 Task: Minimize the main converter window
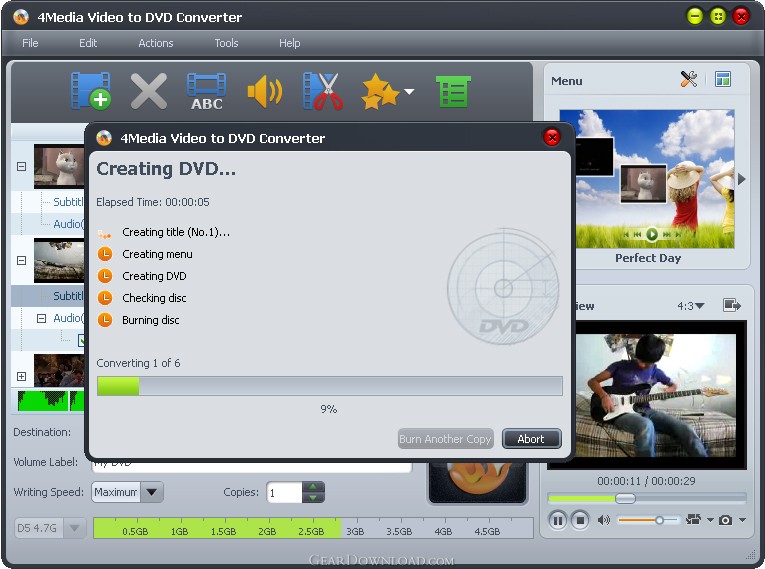tap(694, 17)
